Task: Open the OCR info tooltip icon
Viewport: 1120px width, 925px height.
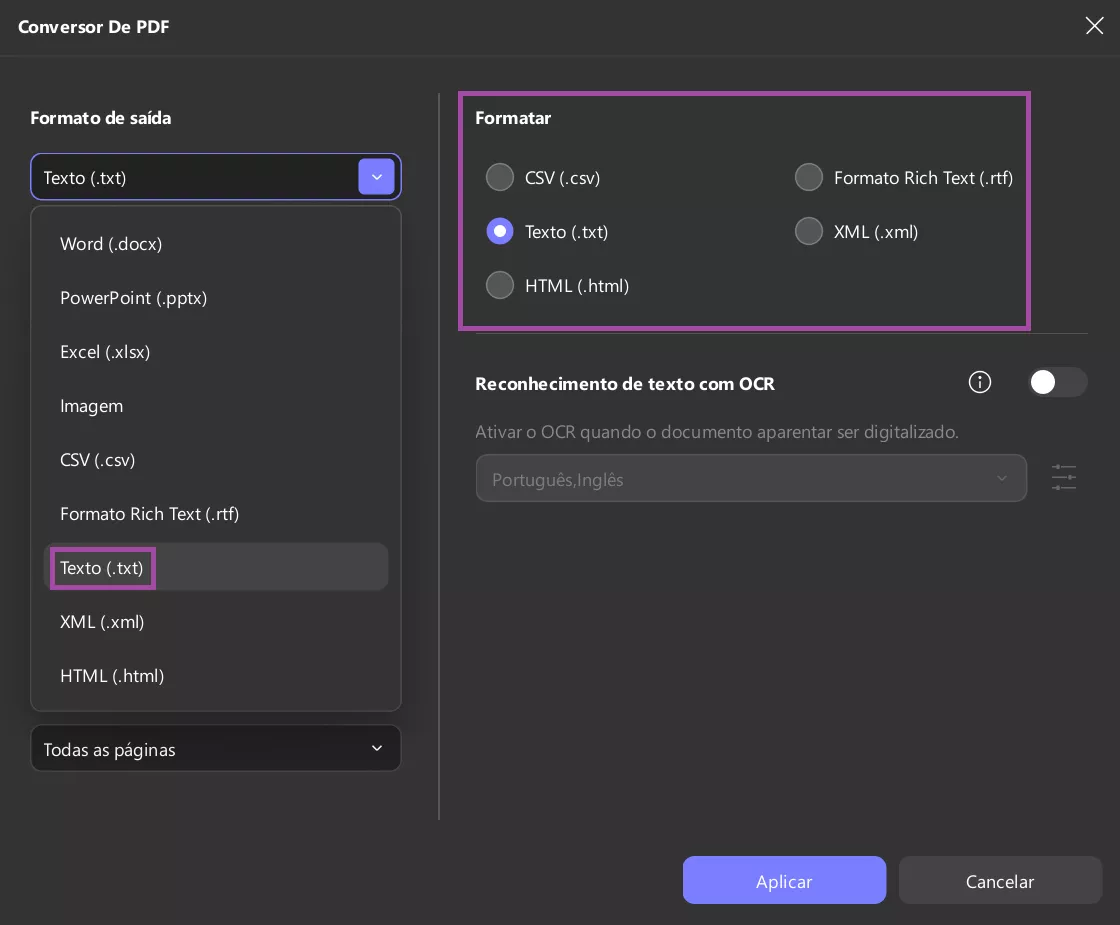Action: 980,382
